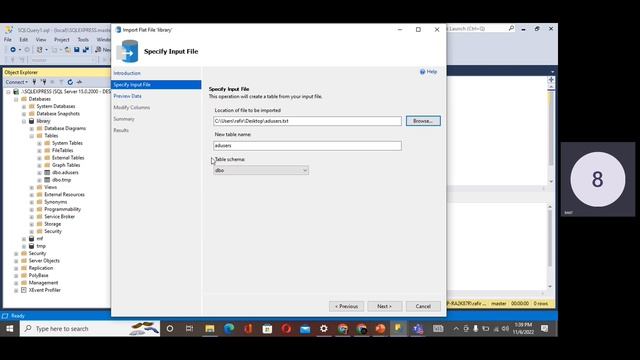Open the Introduction wizard step
This screenshot has height=360, width=640.
tap(127, 73)
